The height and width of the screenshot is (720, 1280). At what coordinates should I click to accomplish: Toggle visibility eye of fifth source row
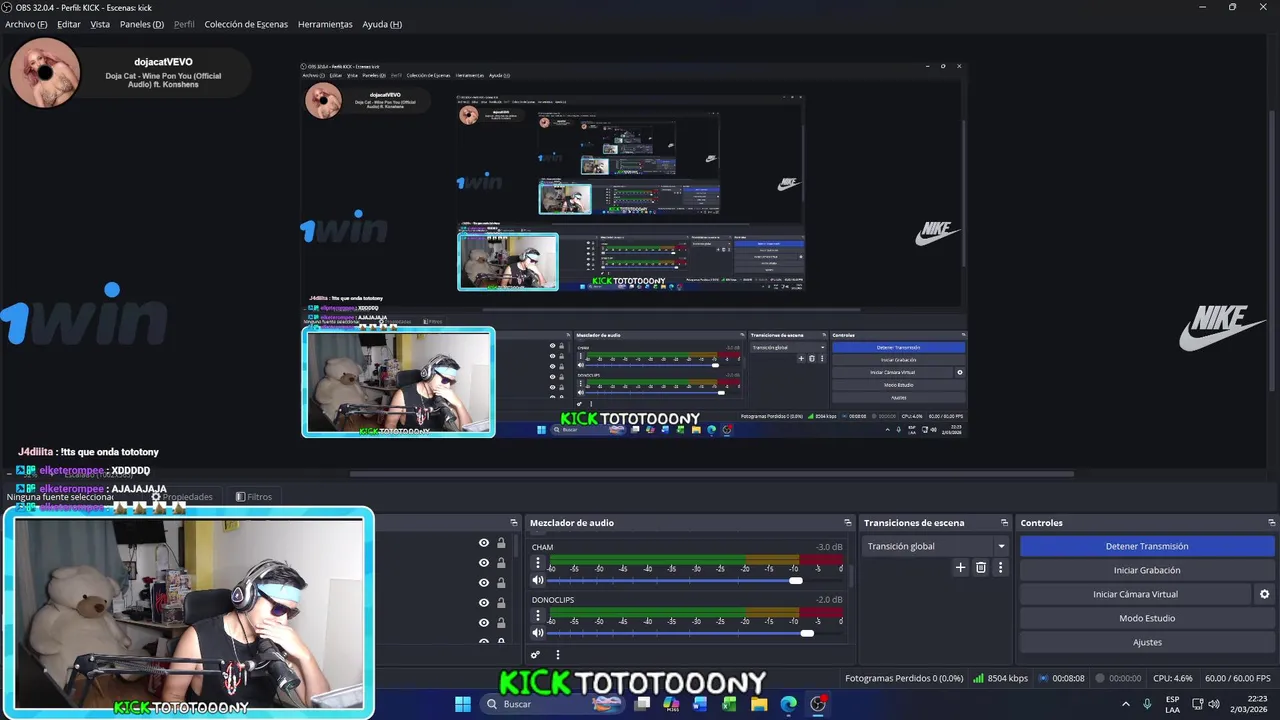484,623
